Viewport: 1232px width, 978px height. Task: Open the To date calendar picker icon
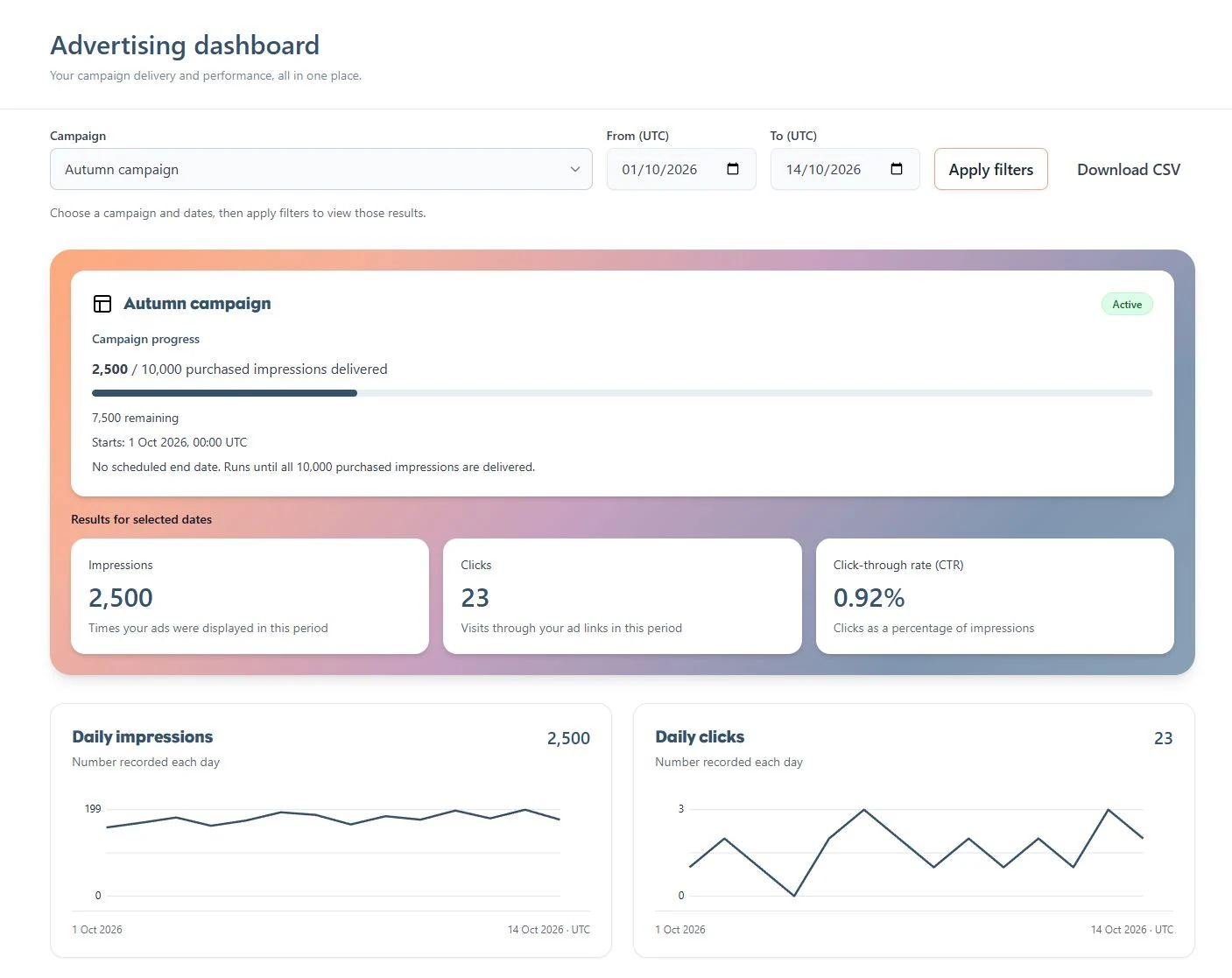[x=897, y=169]
